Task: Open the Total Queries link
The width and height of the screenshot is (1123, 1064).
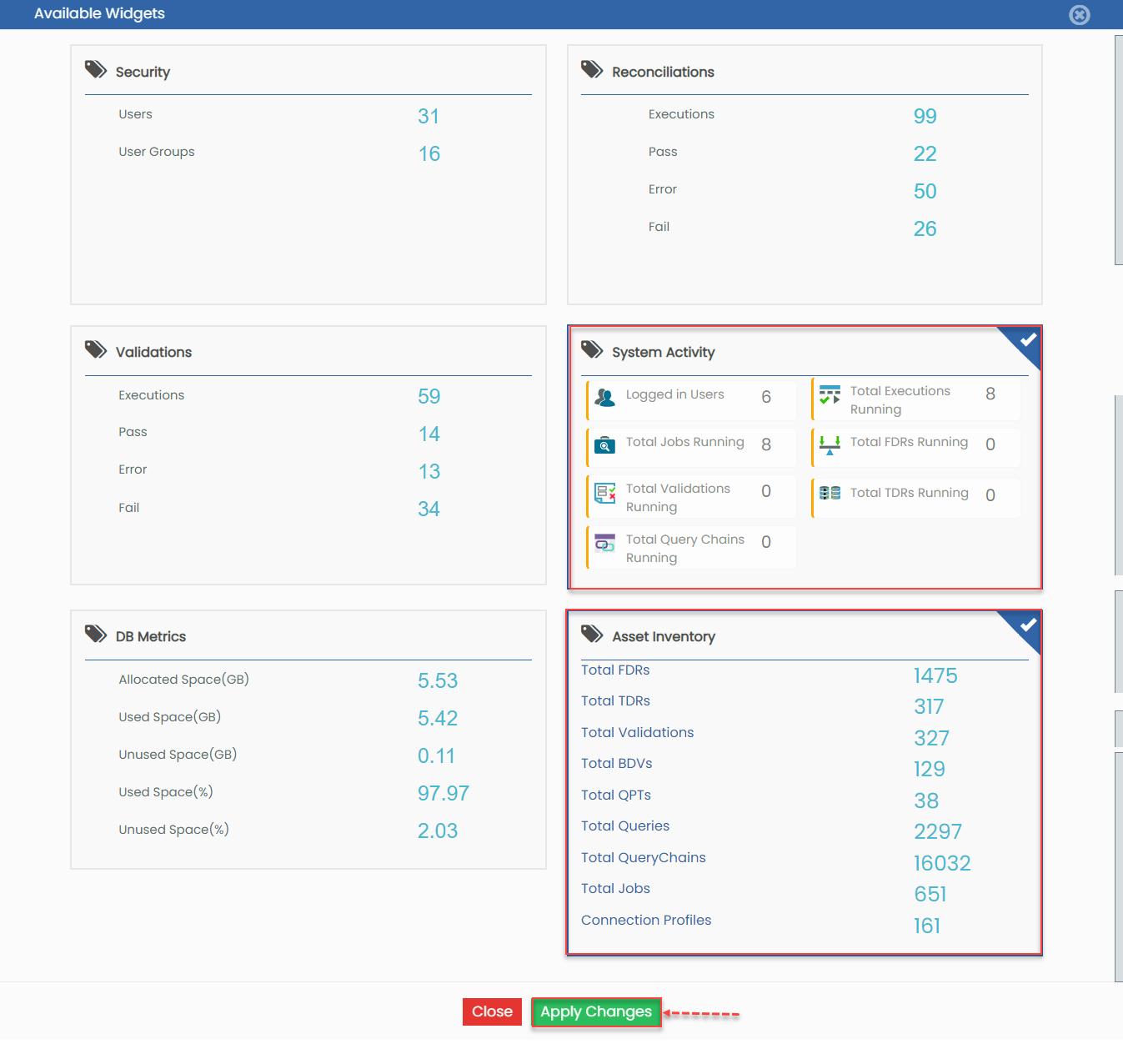Action: point(625,826)
